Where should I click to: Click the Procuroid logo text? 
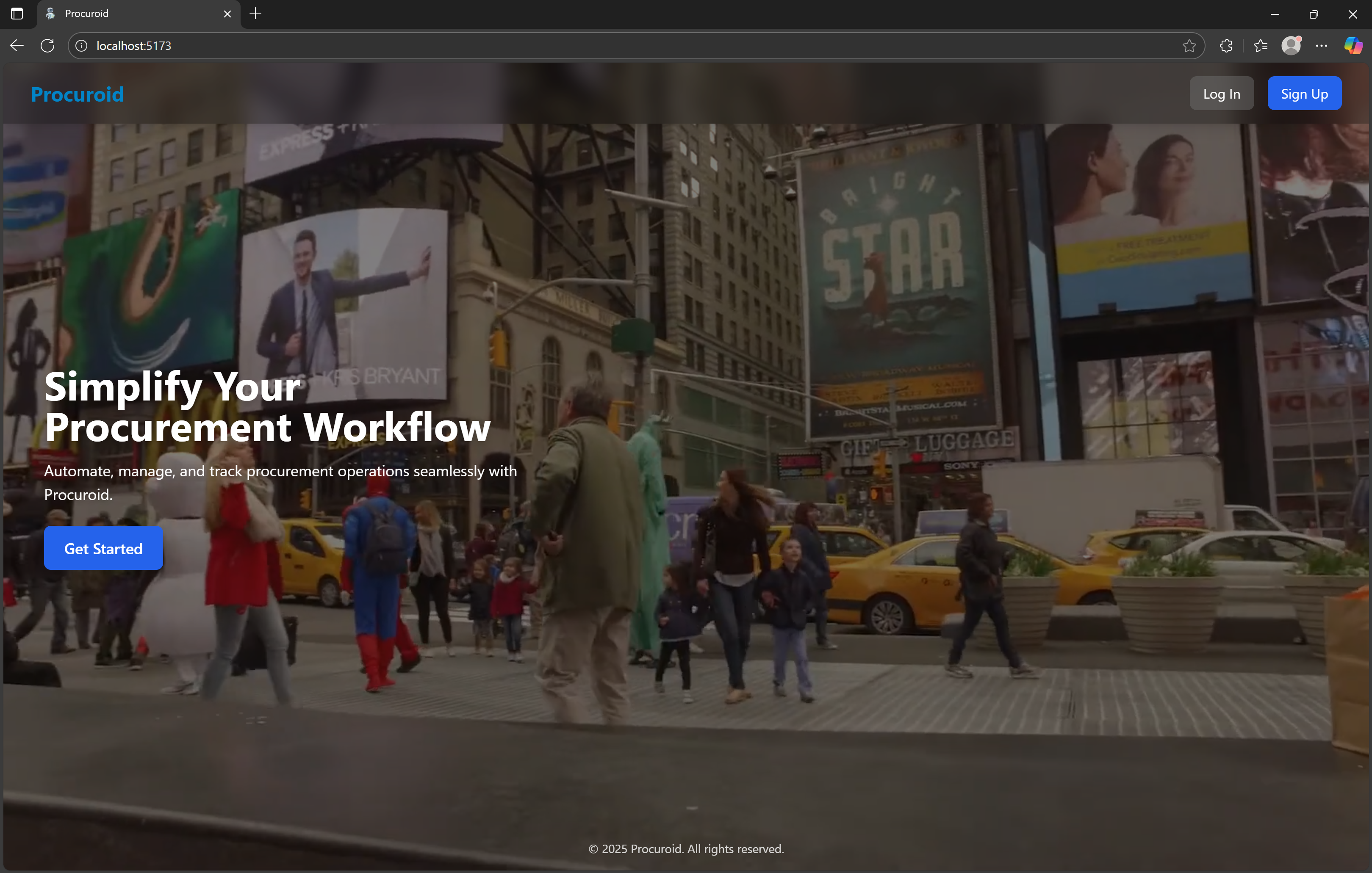(78, 94)
